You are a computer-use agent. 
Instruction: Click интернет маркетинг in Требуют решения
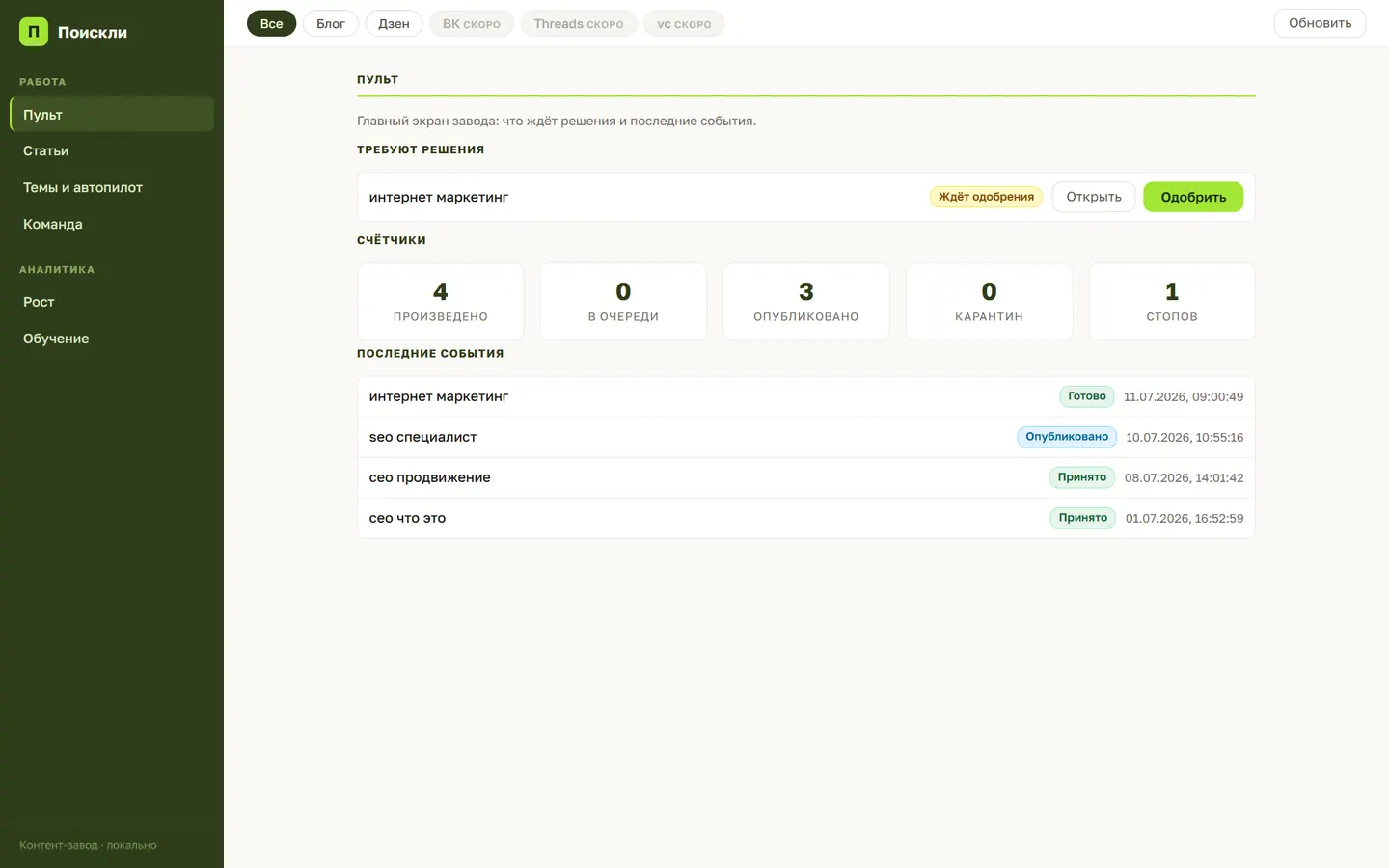(x=439, y=197)
